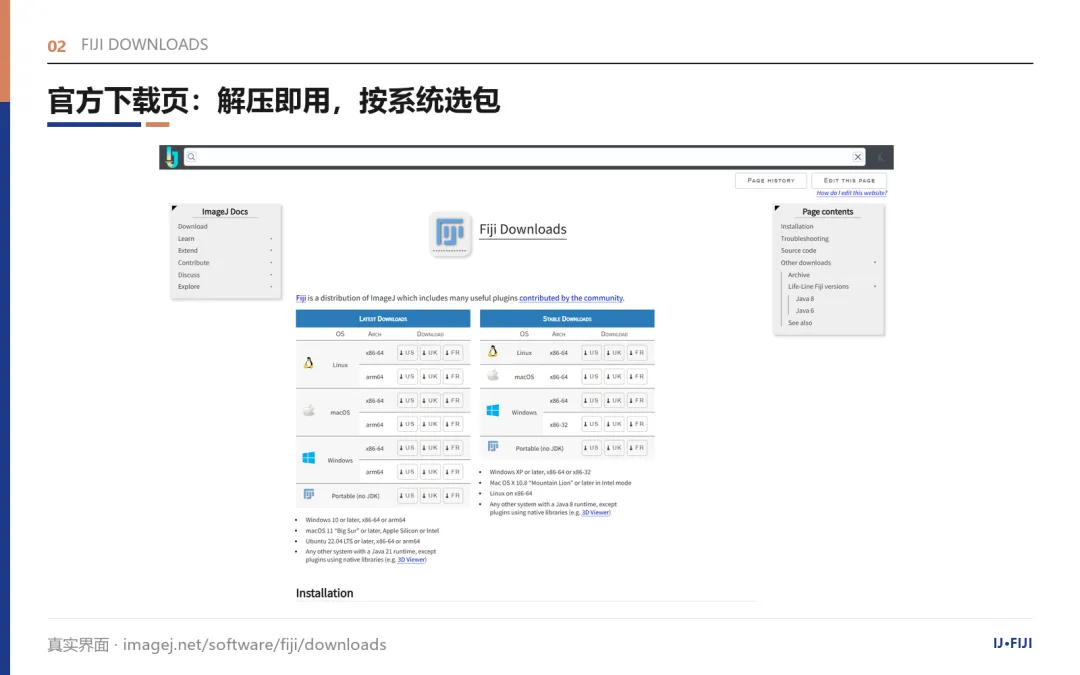Jump to Installation in Page contents

pyautogui.click(x=797, y=227)
